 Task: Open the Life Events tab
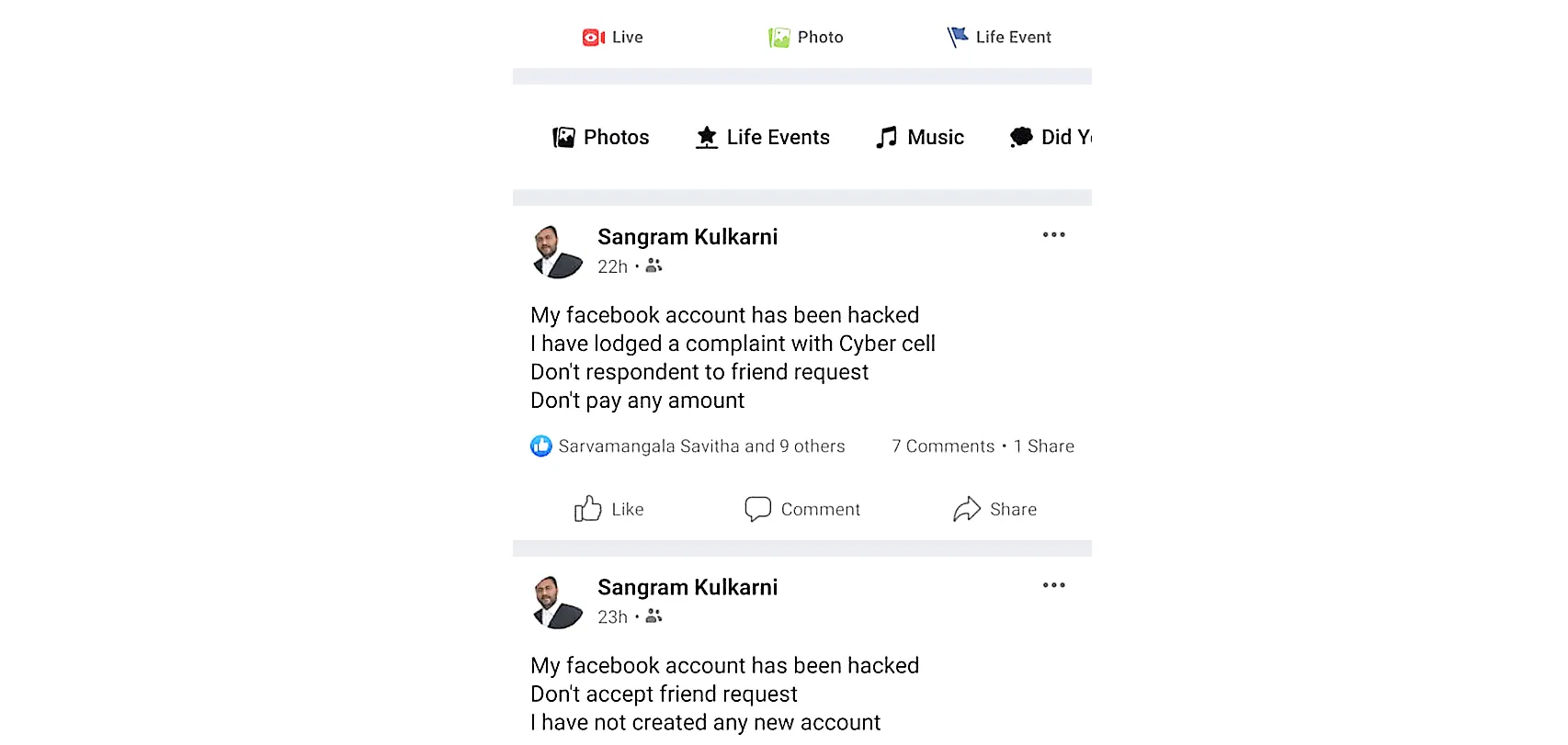(763, 138)
